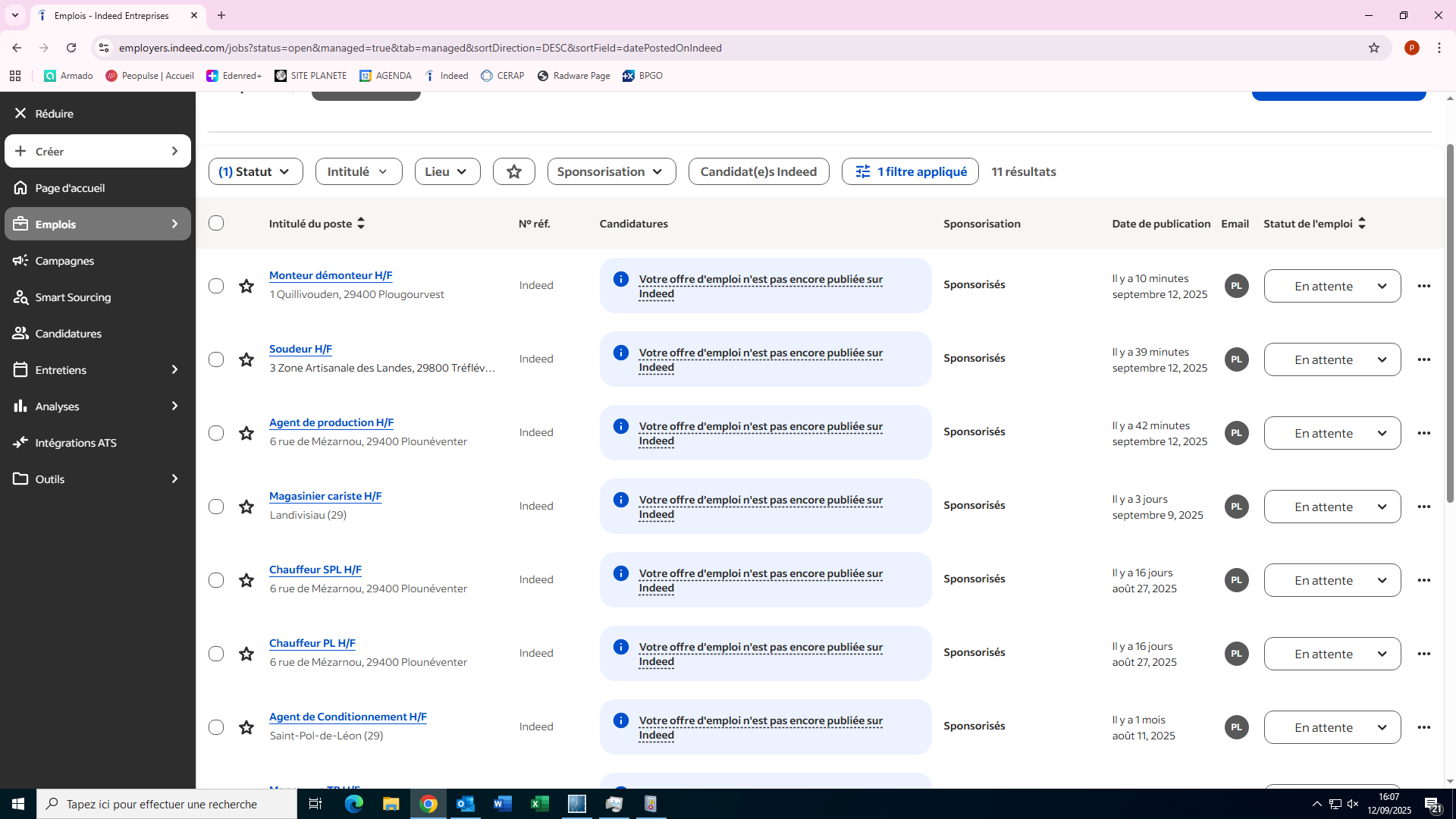This screenshot has width=1456, height=819.
Task: Bookmark this page with the star icon
Action: pyautogui.click(x=1374, y=48)
